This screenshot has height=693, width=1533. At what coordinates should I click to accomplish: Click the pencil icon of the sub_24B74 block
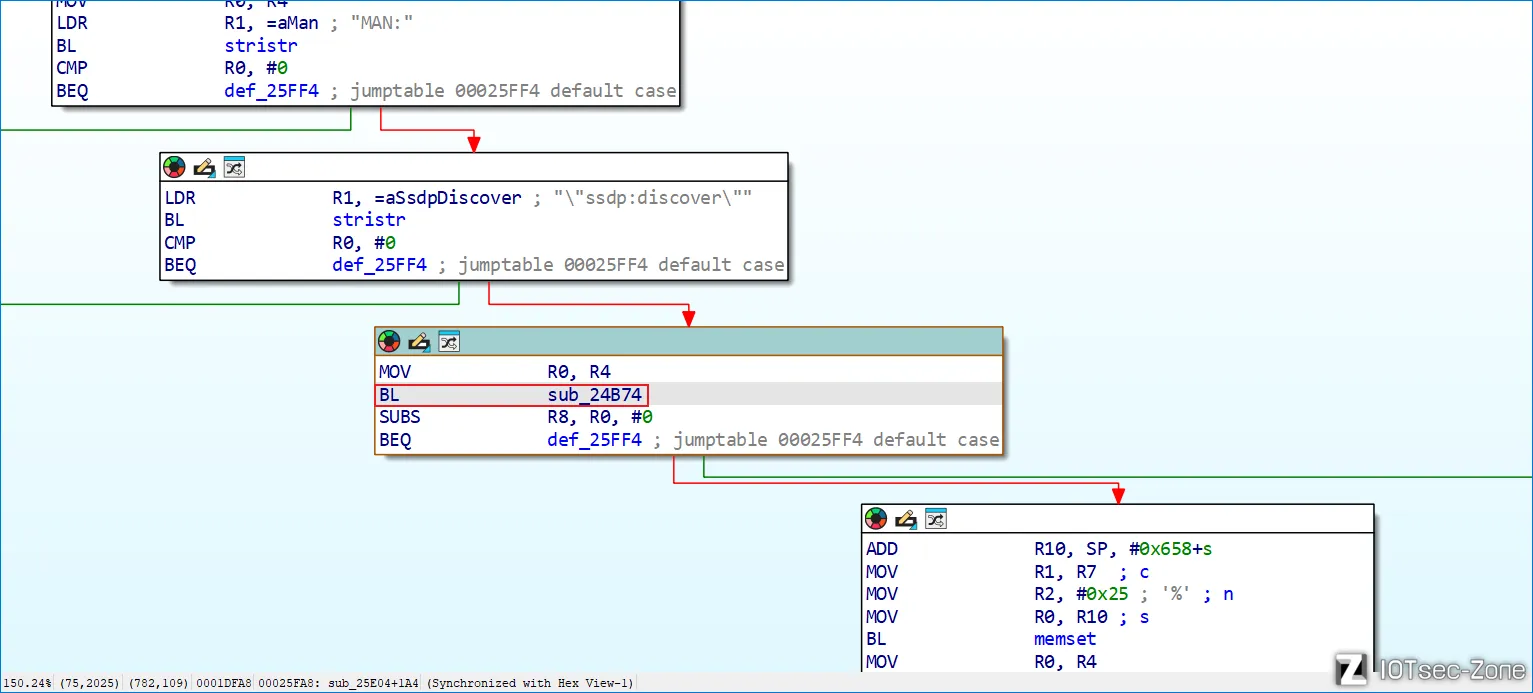[x=419, y=342]
